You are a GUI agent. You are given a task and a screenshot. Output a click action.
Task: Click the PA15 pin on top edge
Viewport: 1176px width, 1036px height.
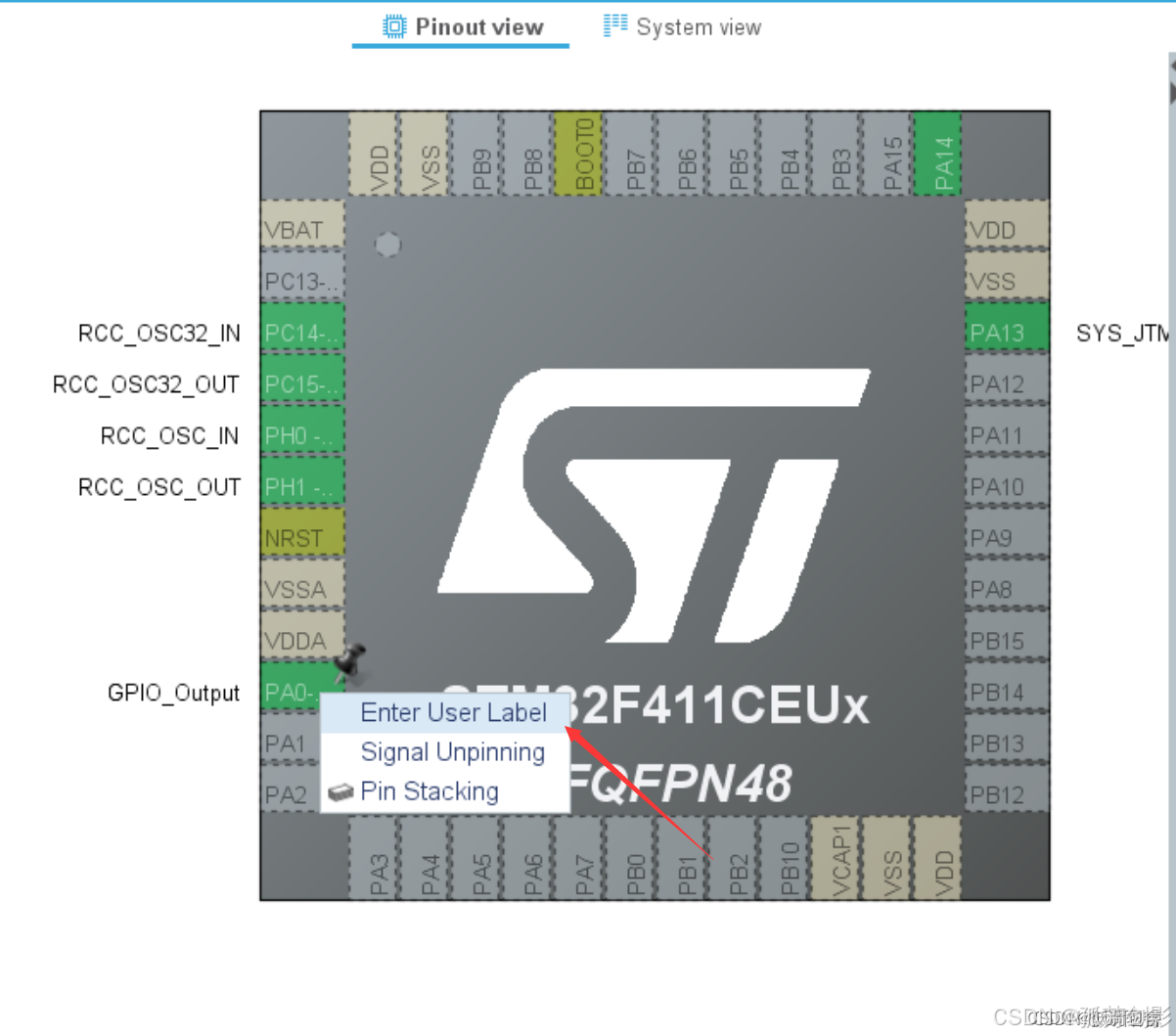[x=886, y=154]
